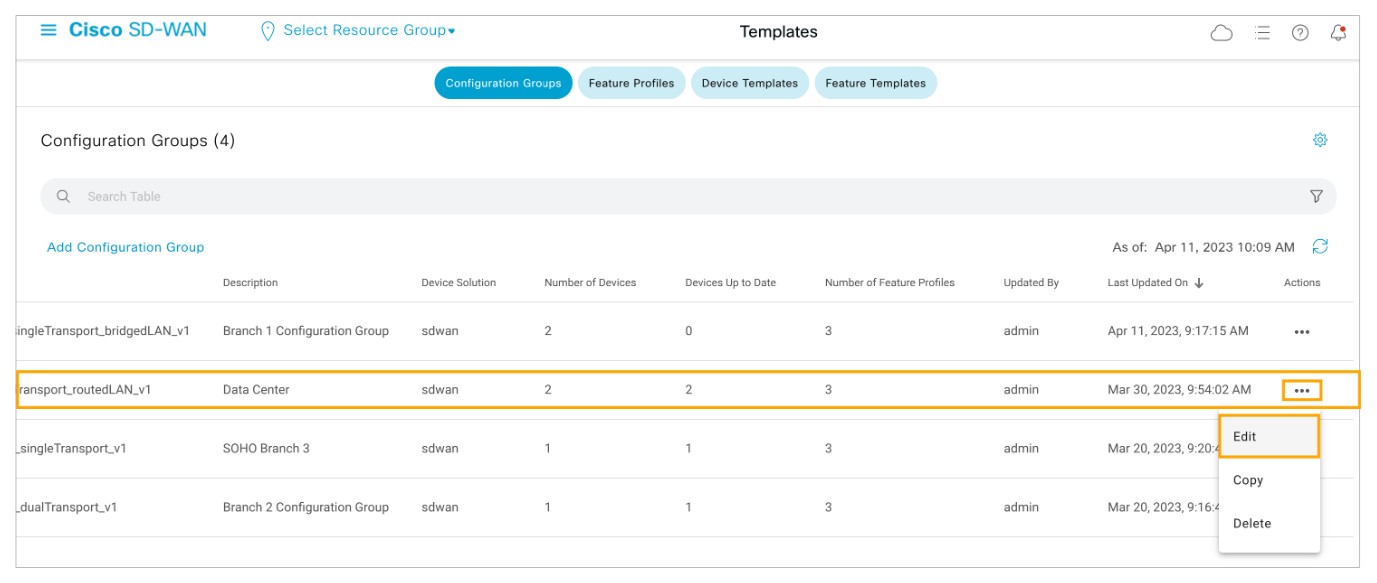Select Edit from the context menu

tap(1245, 437)
